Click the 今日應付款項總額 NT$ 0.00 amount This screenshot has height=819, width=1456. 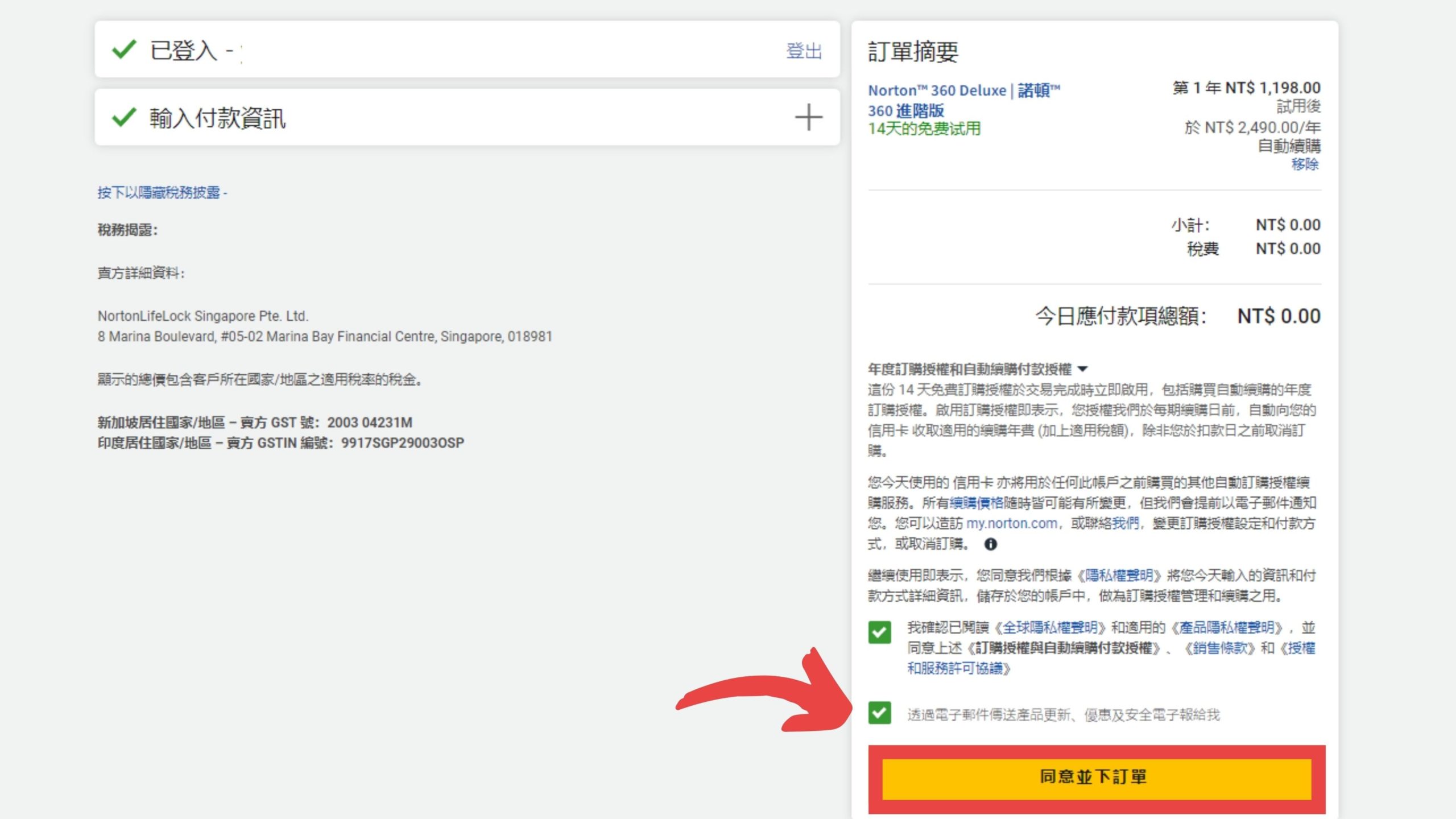pos(1279,316)
